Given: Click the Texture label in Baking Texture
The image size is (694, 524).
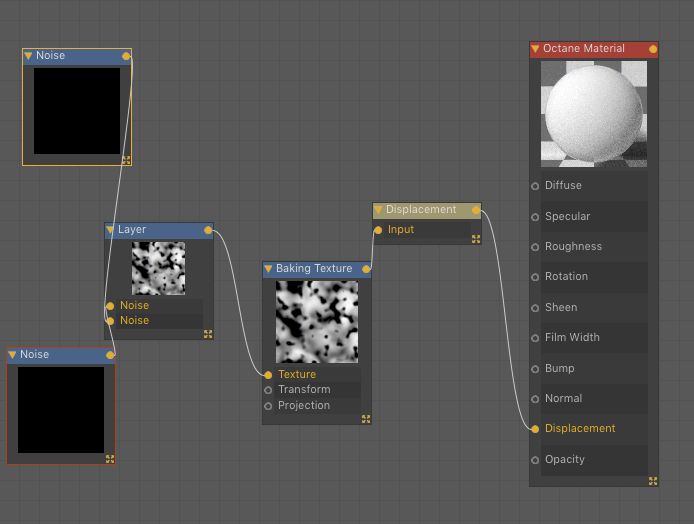Looking at the screenshot, I should click(x=297, y=375).
